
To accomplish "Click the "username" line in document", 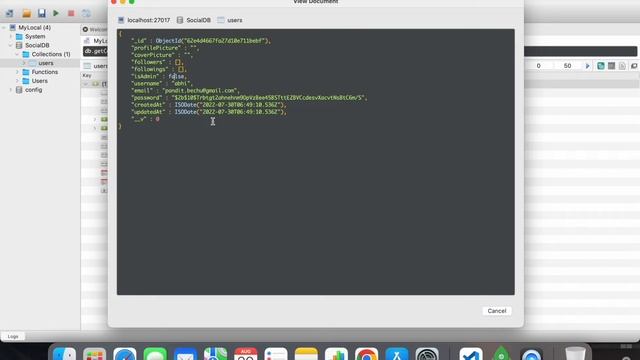I will pos(162,84).
